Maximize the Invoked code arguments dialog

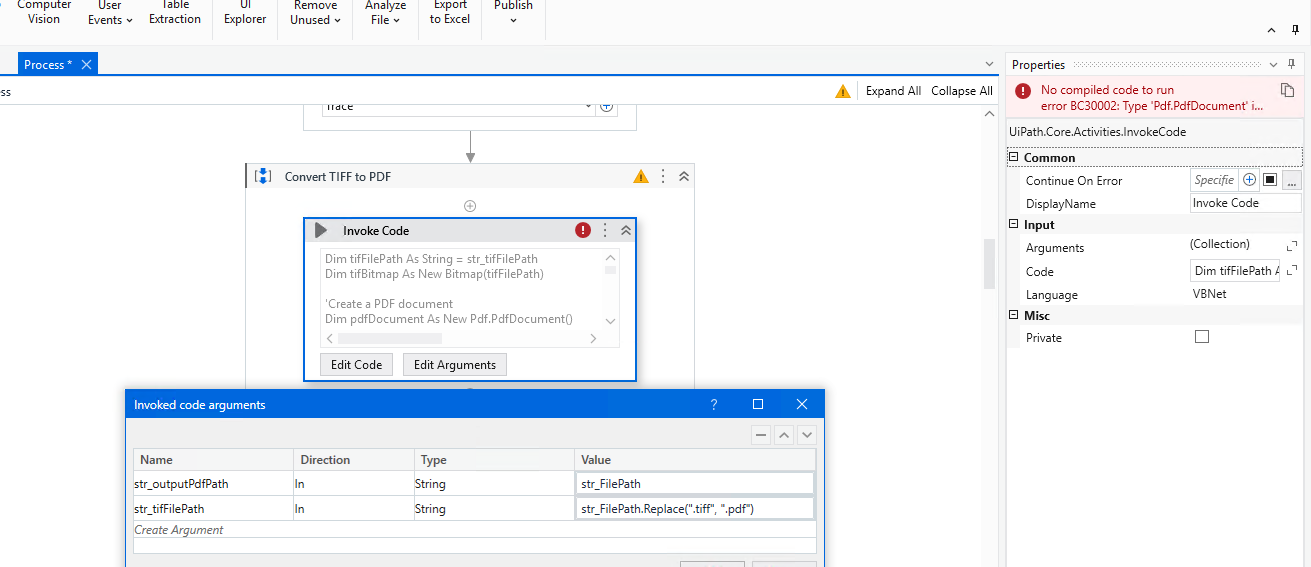(x=758, y=405)
